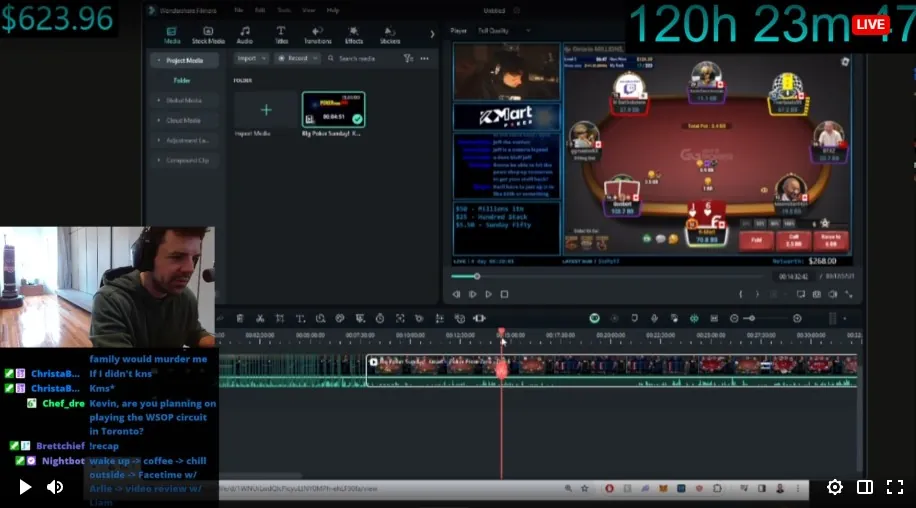Toggle theater mode in stream player

[865, 487]
